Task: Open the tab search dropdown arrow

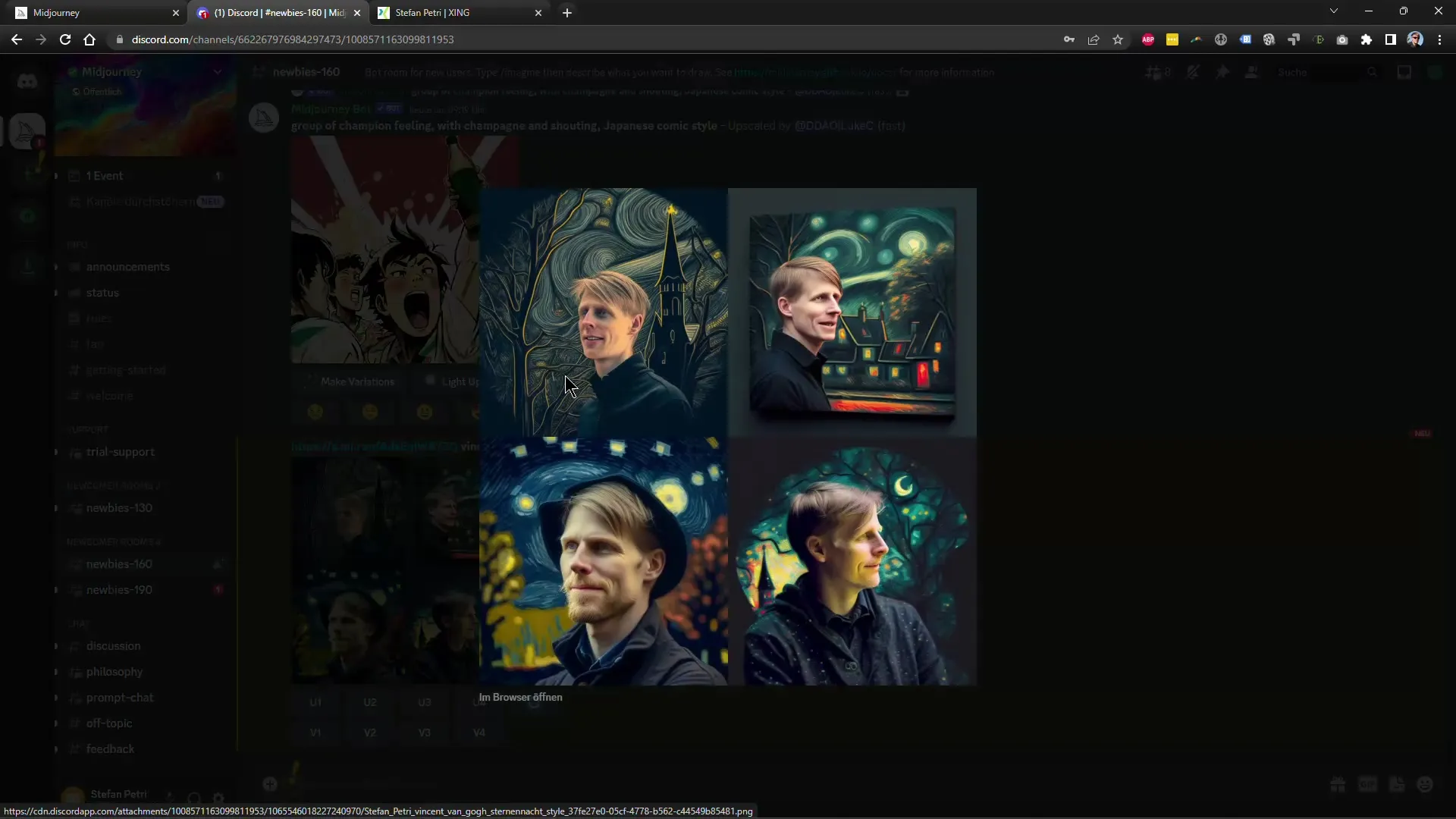Action: tap(1334, 11)
